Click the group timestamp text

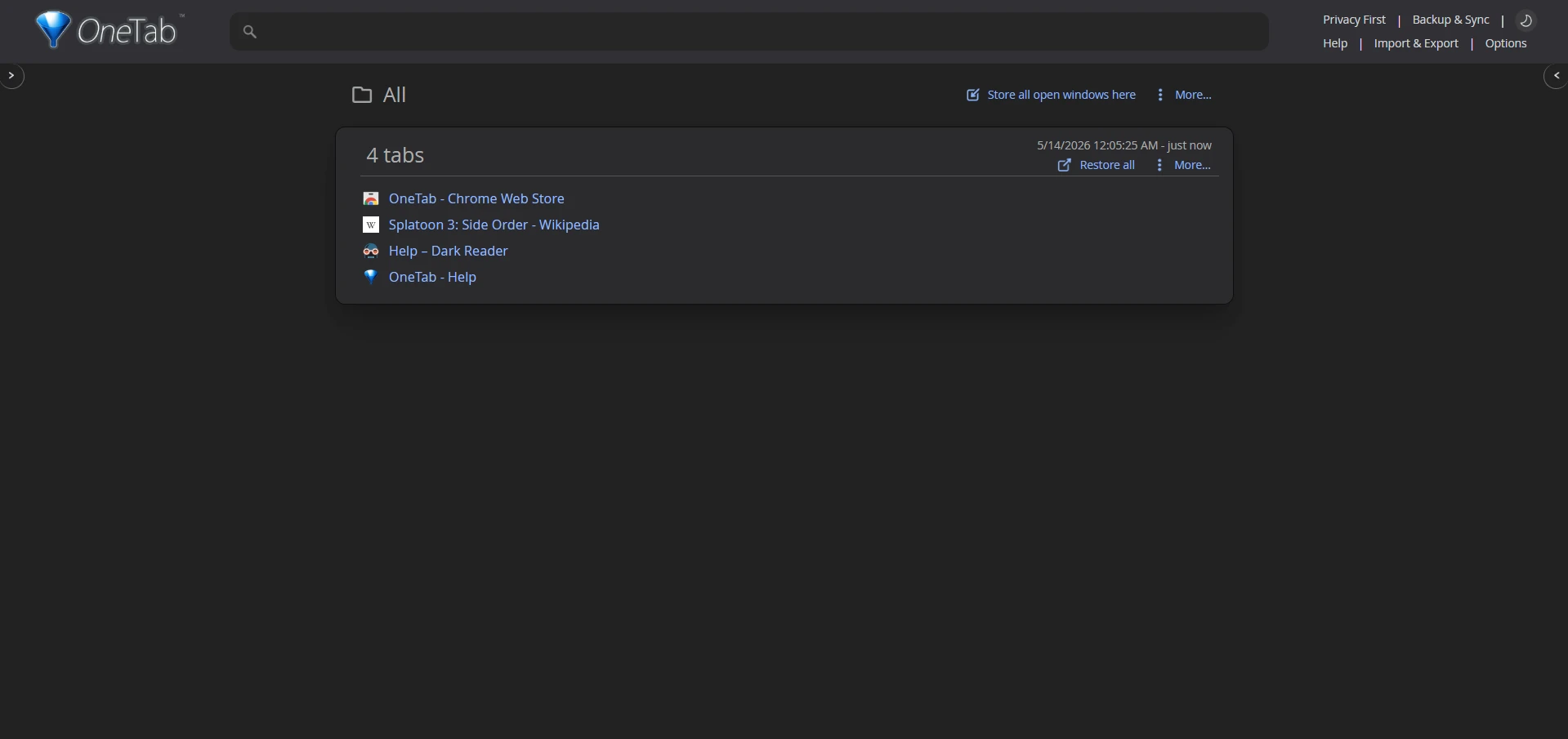pos(1124,145)
